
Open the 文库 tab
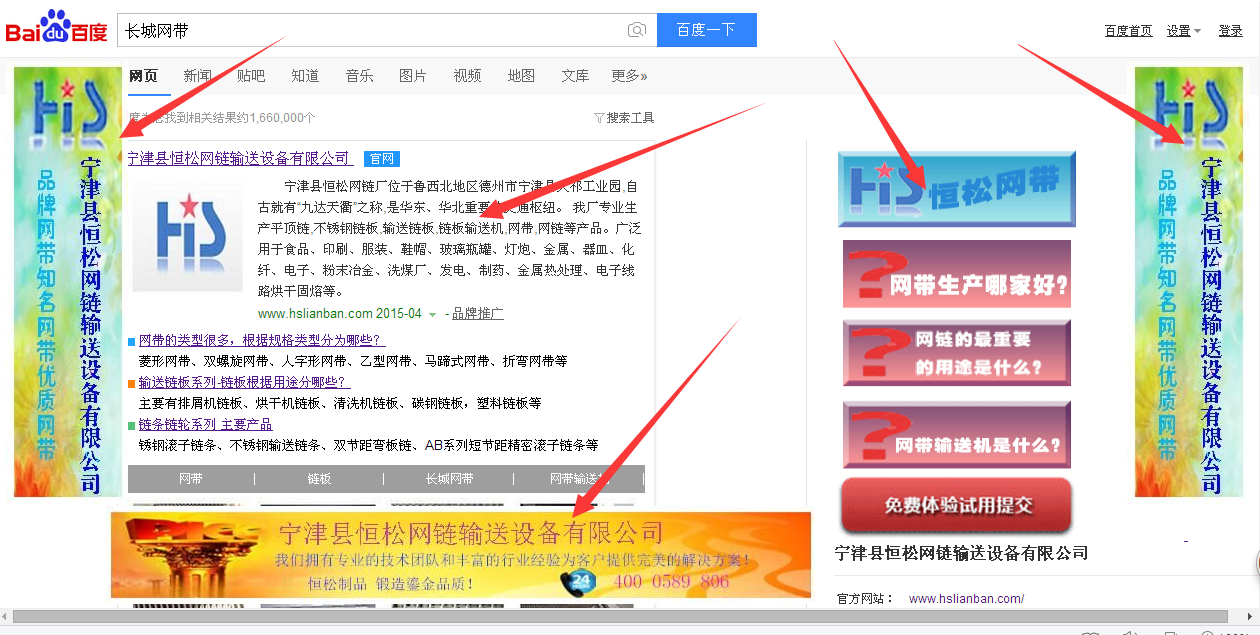575,76
